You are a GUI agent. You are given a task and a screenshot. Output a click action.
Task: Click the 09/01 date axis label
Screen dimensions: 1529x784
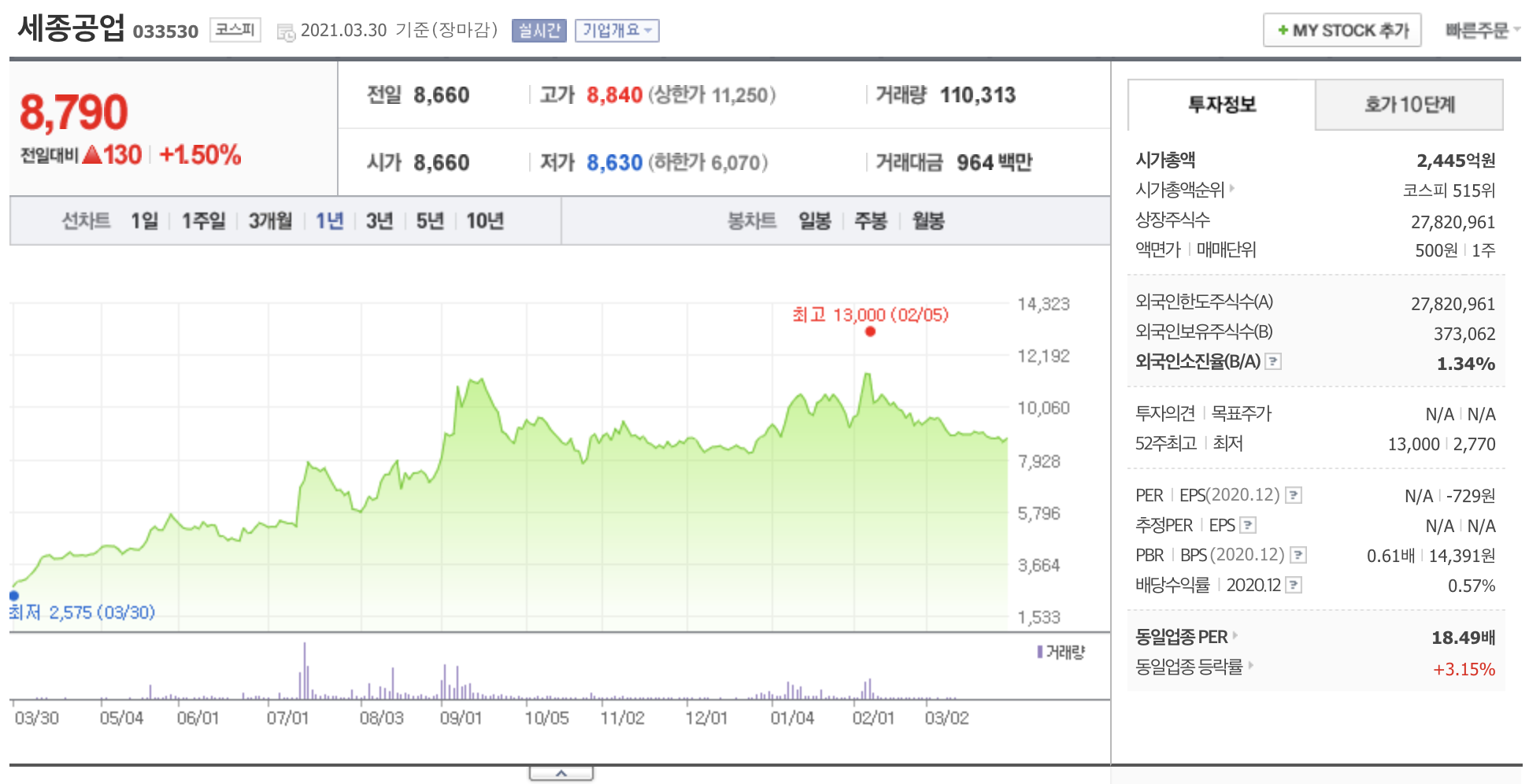point(461,718)
